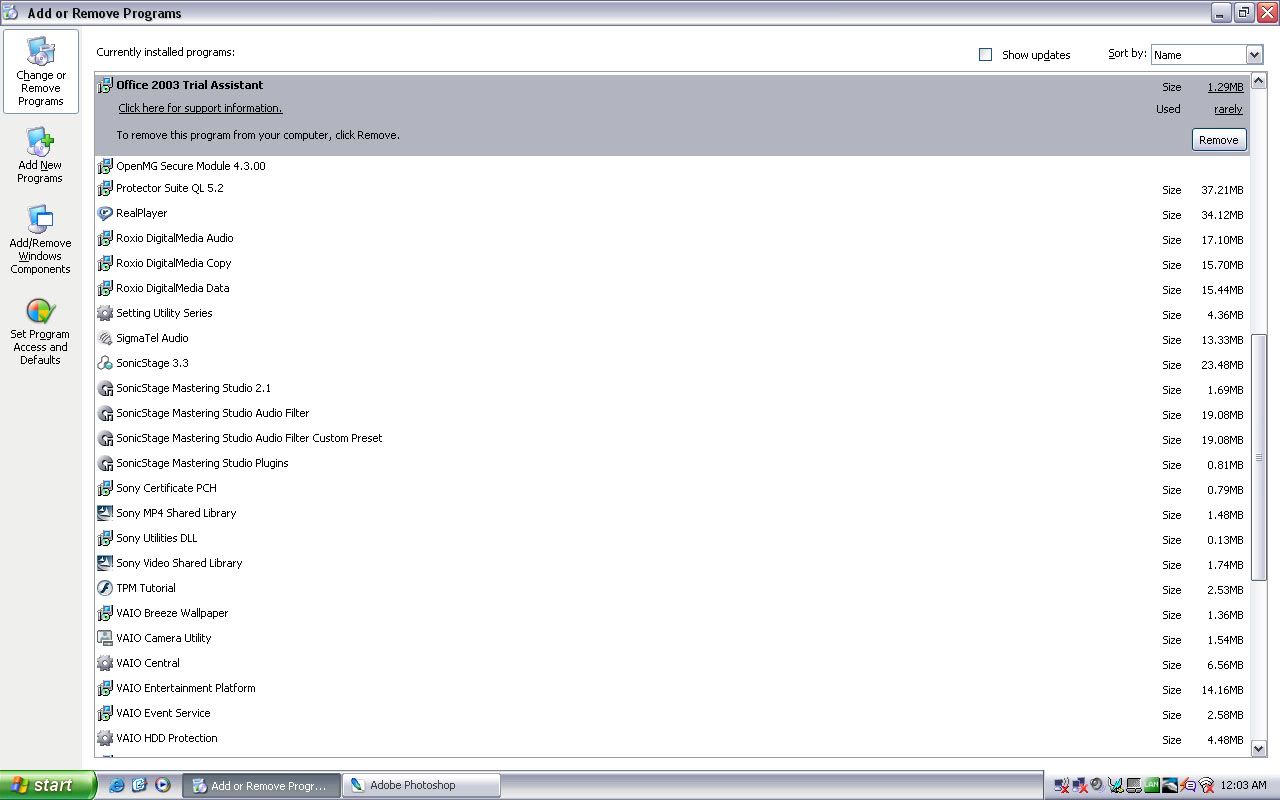
Task: Click the VAIO HDD Protection icon
Action: [105, 738]
